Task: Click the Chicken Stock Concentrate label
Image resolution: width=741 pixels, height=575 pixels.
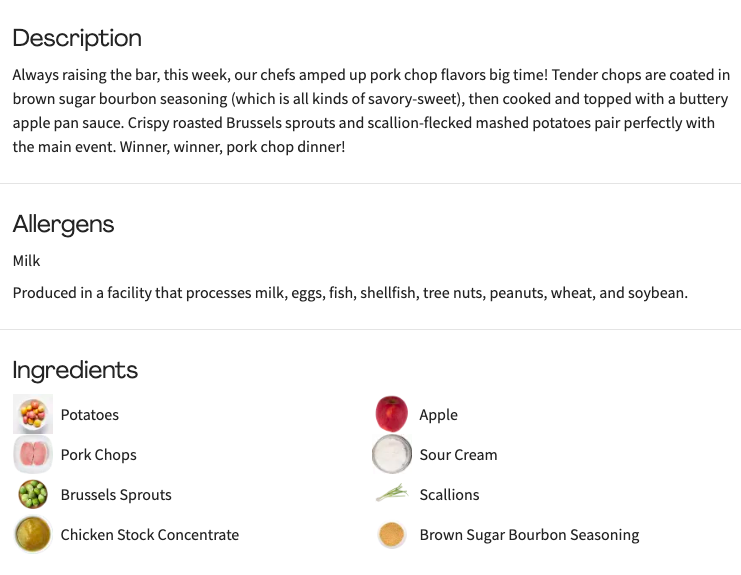Action: pos(150,535)
